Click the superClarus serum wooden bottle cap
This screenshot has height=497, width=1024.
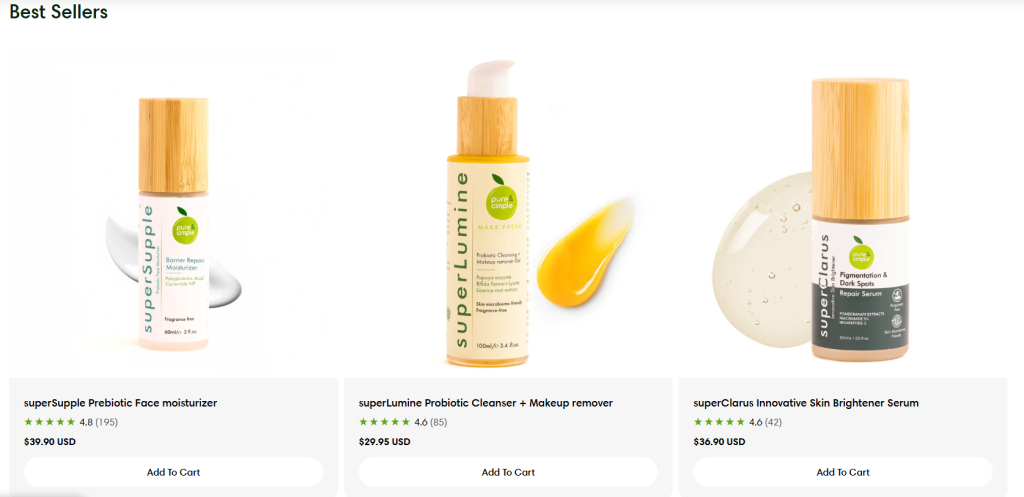tap(860, 150)
